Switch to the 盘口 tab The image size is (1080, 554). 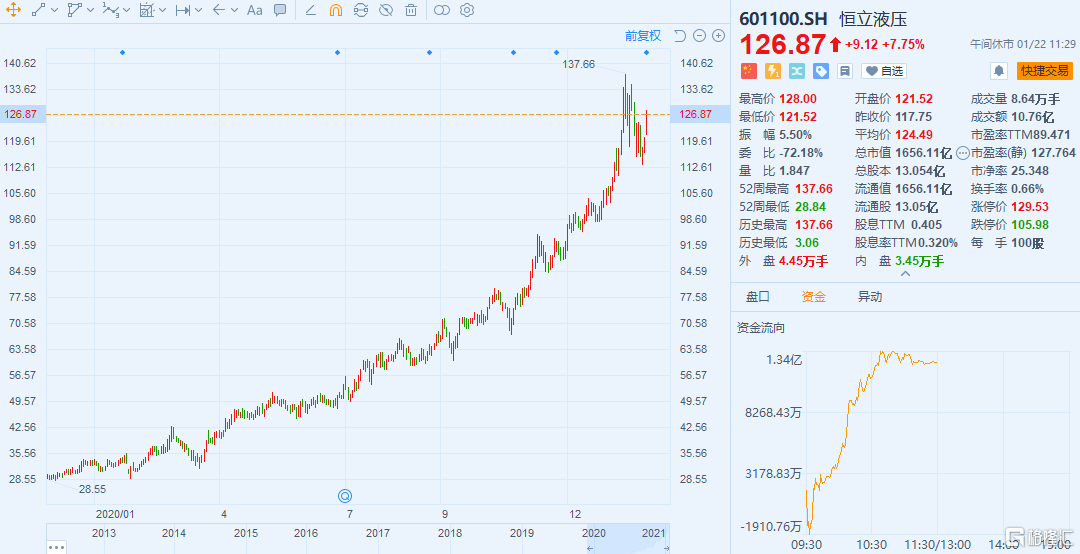[x=758, y=297]
